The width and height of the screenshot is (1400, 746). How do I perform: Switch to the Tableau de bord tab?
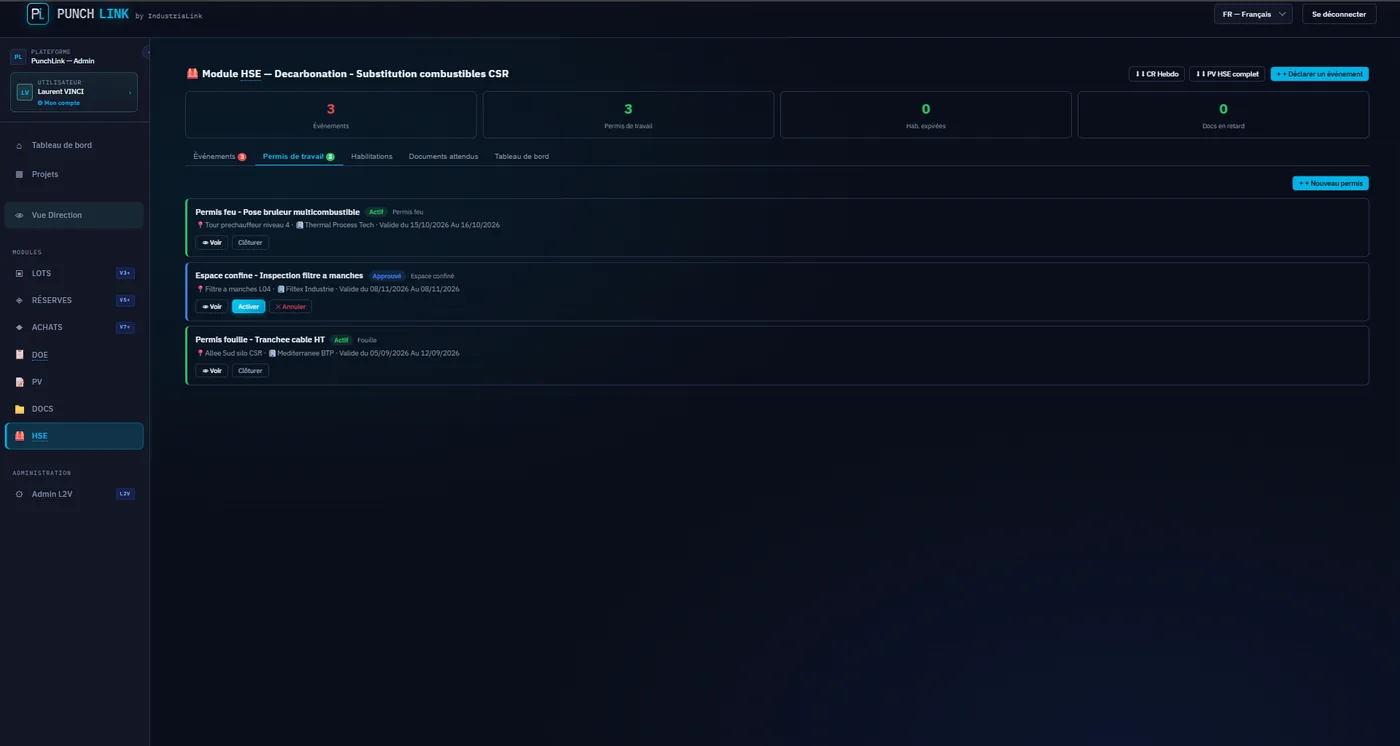click(x=522, y=156)
